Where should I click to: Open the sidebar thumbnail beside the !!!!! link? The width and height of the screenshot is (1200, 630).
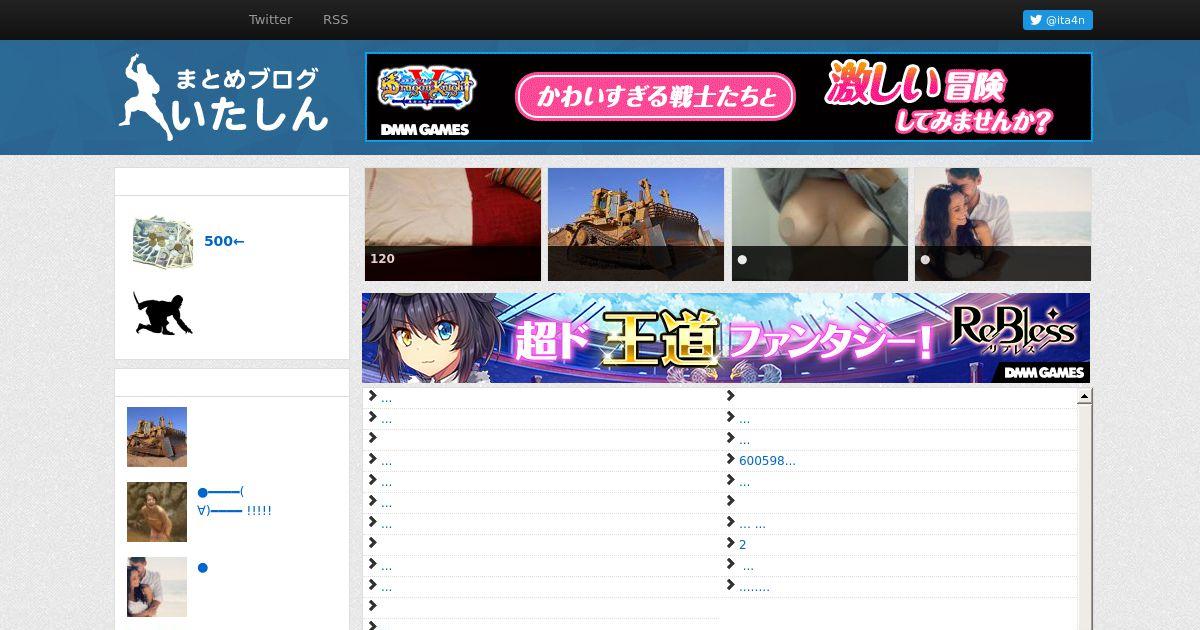pyautogui.click(x=157, y=512)
